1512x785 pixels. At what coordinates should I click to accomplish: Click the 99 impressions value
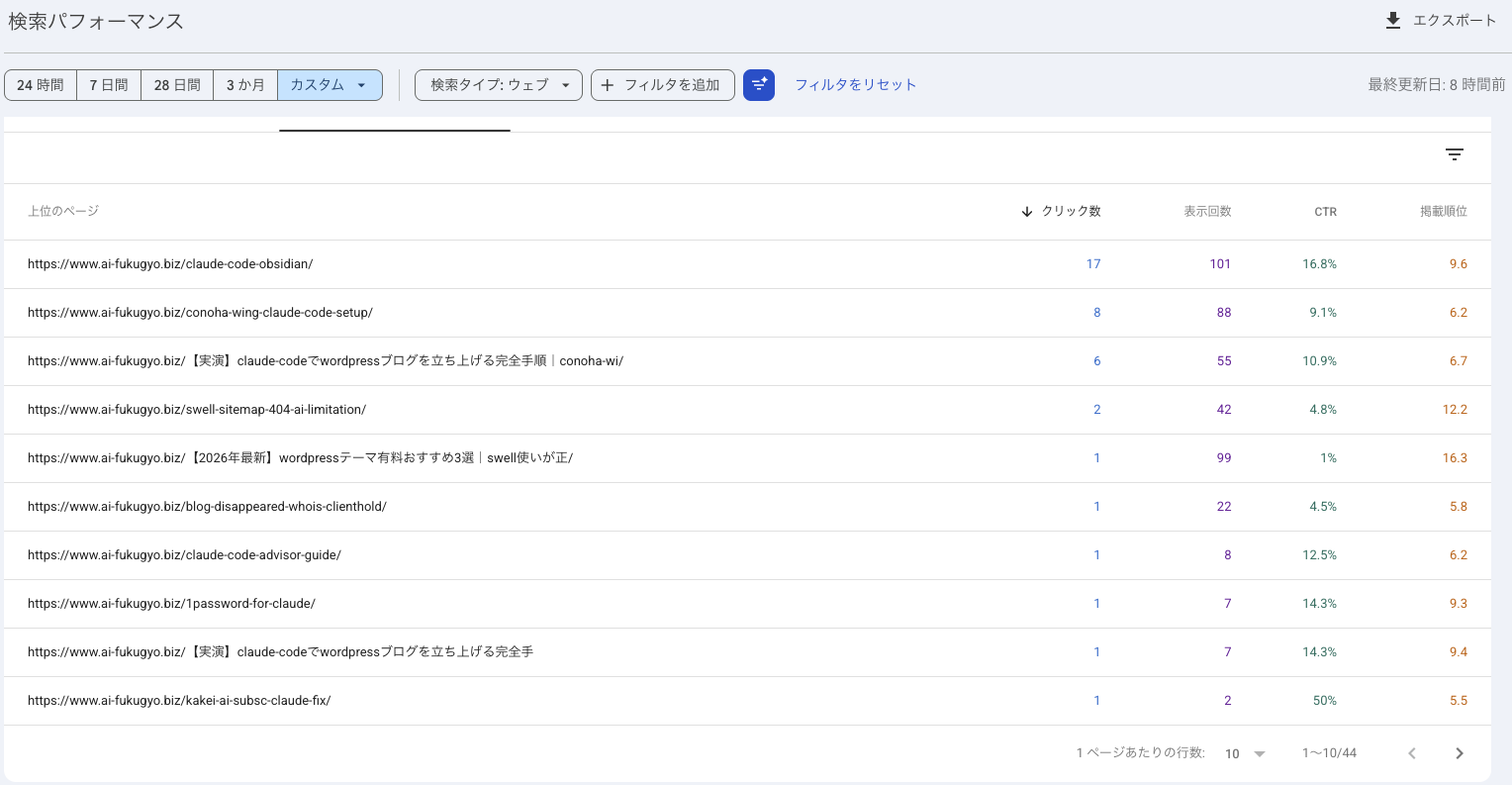[x=1224, y=458]
